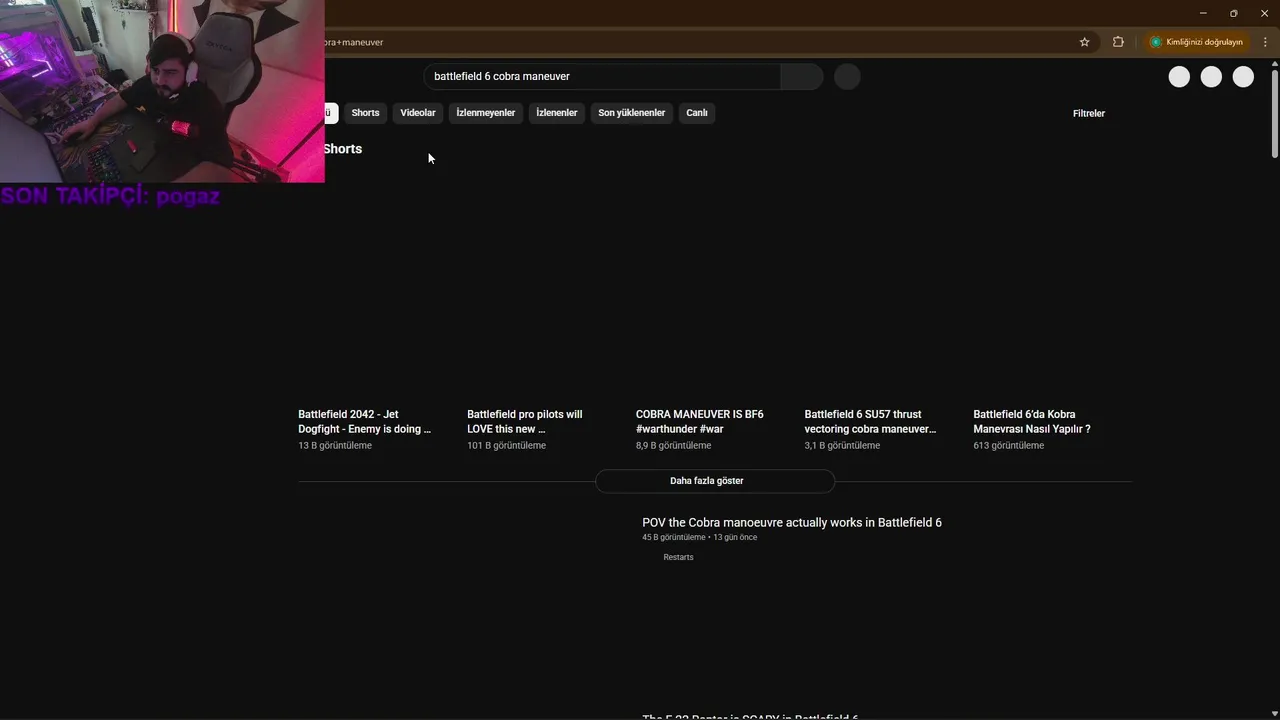The width and height of the screenshot is (1280, 720).
Task: Expand shorts with Daha fazla göster
Action: tap(715, 481)
